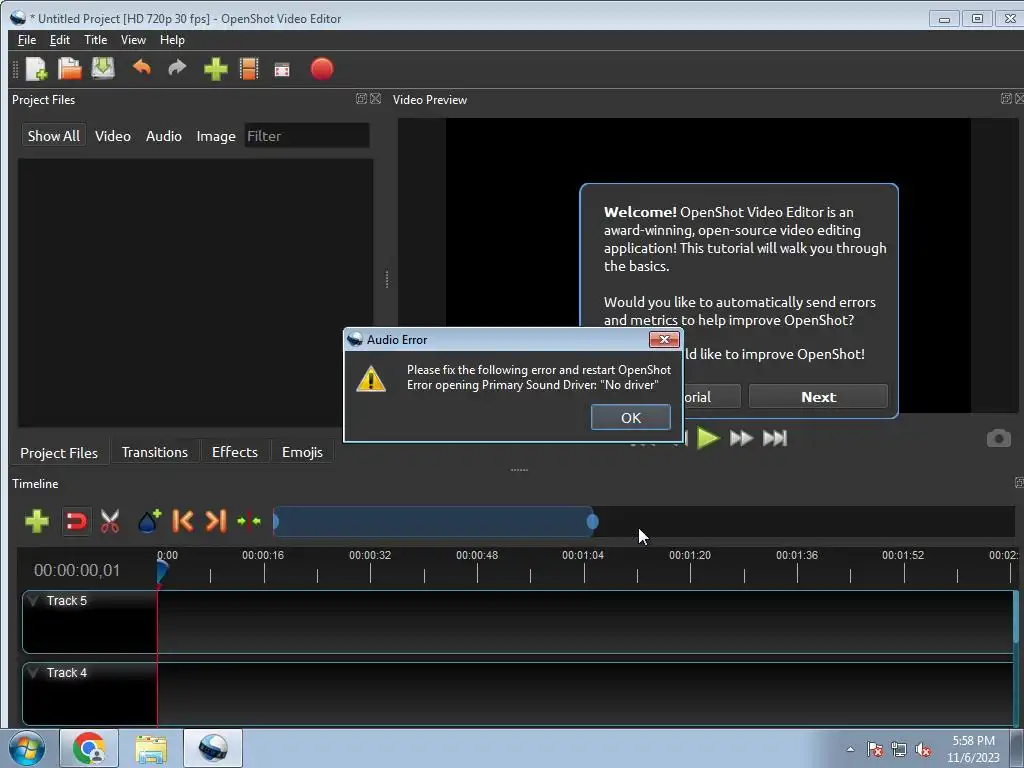Jump to the end of the preview
1024x768 pixels.
click(x=775, y=438)
